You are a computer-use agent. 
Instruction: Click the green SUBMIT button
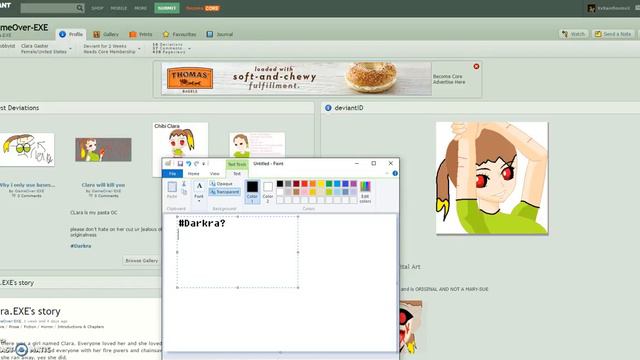tap(167, 8)
